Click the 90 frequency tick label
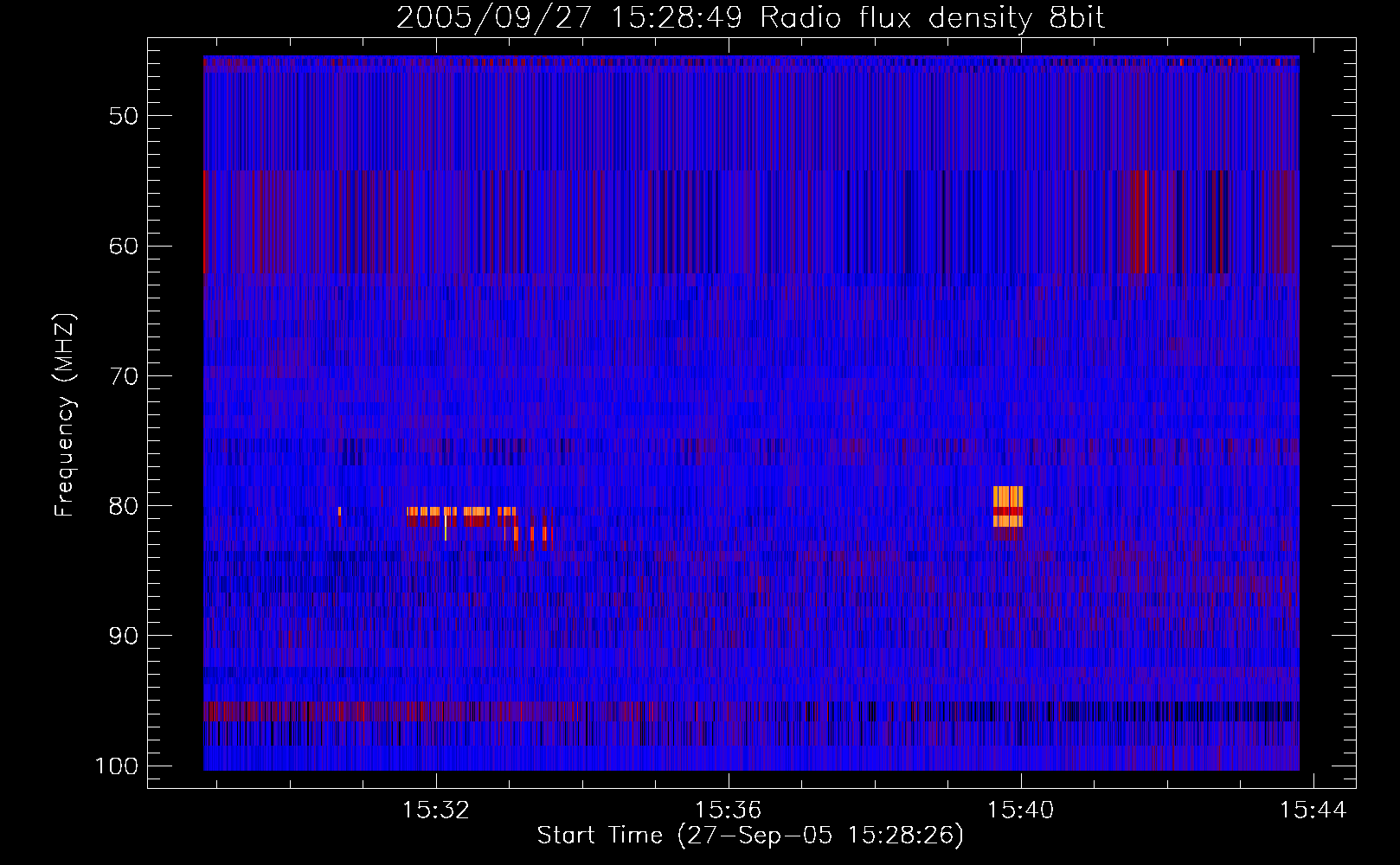Image resolution: width=1400 pixels, height=865 pixels. tap(124, 636)
